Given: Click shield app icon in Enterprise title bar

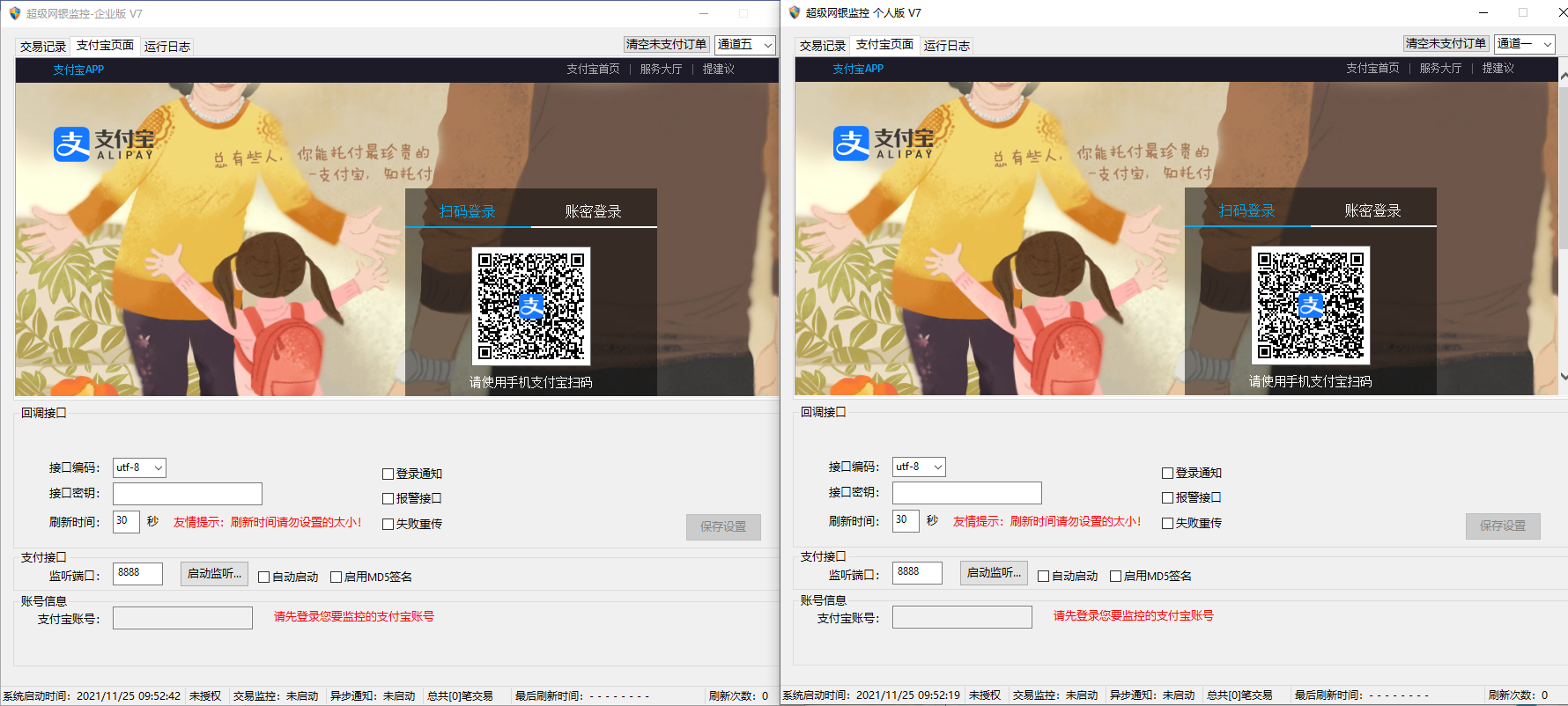Looking at the screenshot, I should tap(15, 13).
